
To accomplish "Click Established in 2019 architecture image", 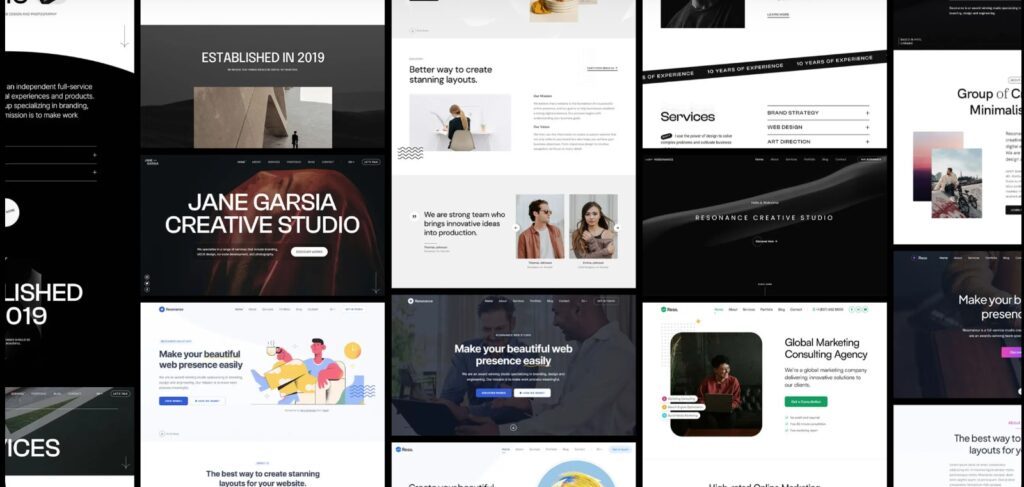I will coord(263,118).
